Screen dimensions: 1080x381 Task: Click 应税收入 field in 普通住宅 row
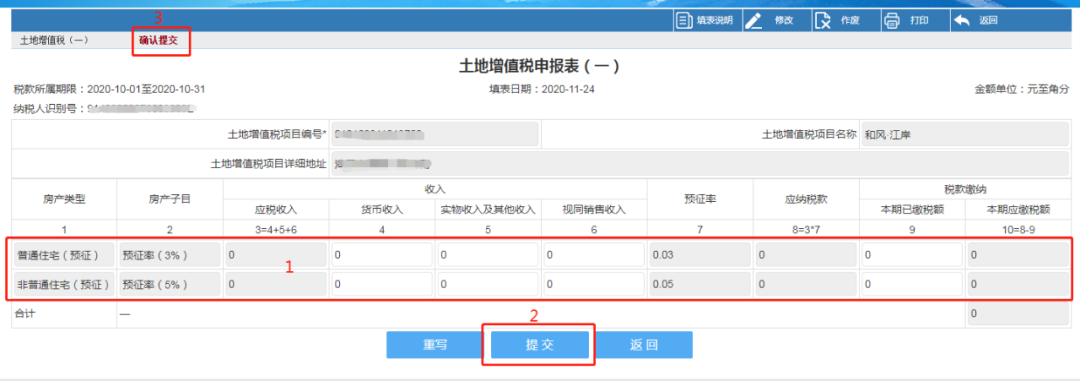click(276, 255)
